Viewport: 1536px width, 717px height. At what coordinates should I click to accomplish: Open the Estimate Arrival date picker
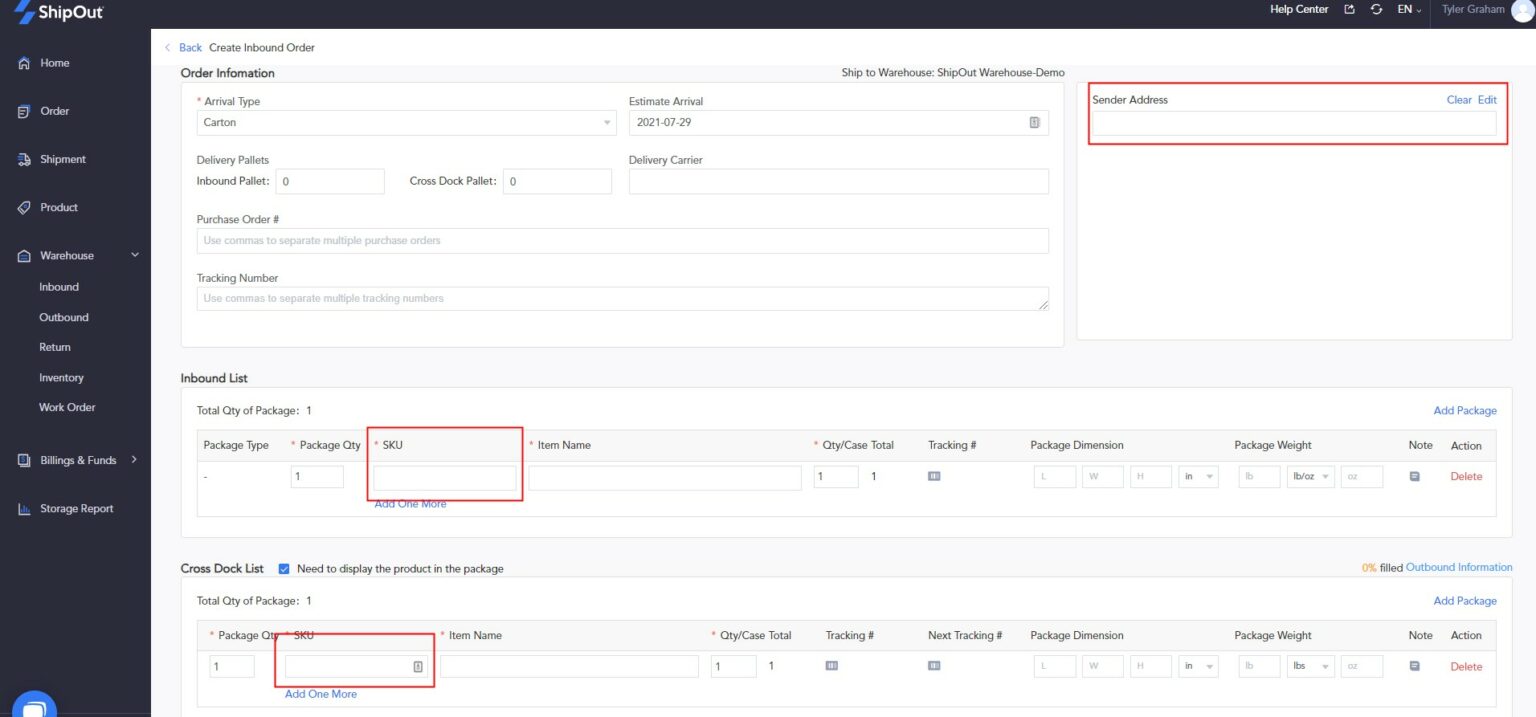pos(1034,122)
